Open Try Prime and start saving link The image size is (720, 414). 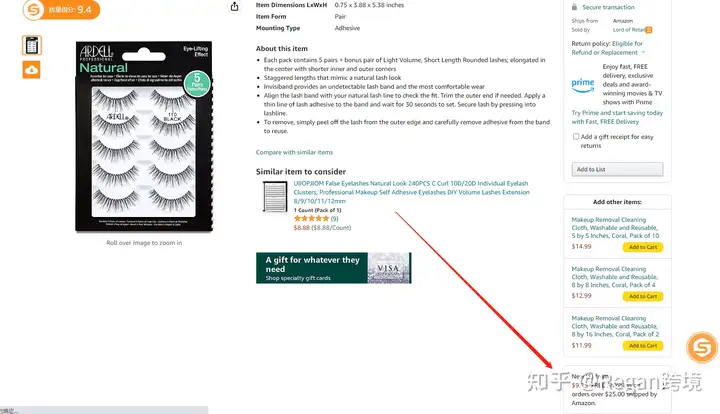[x=617, y=117]
